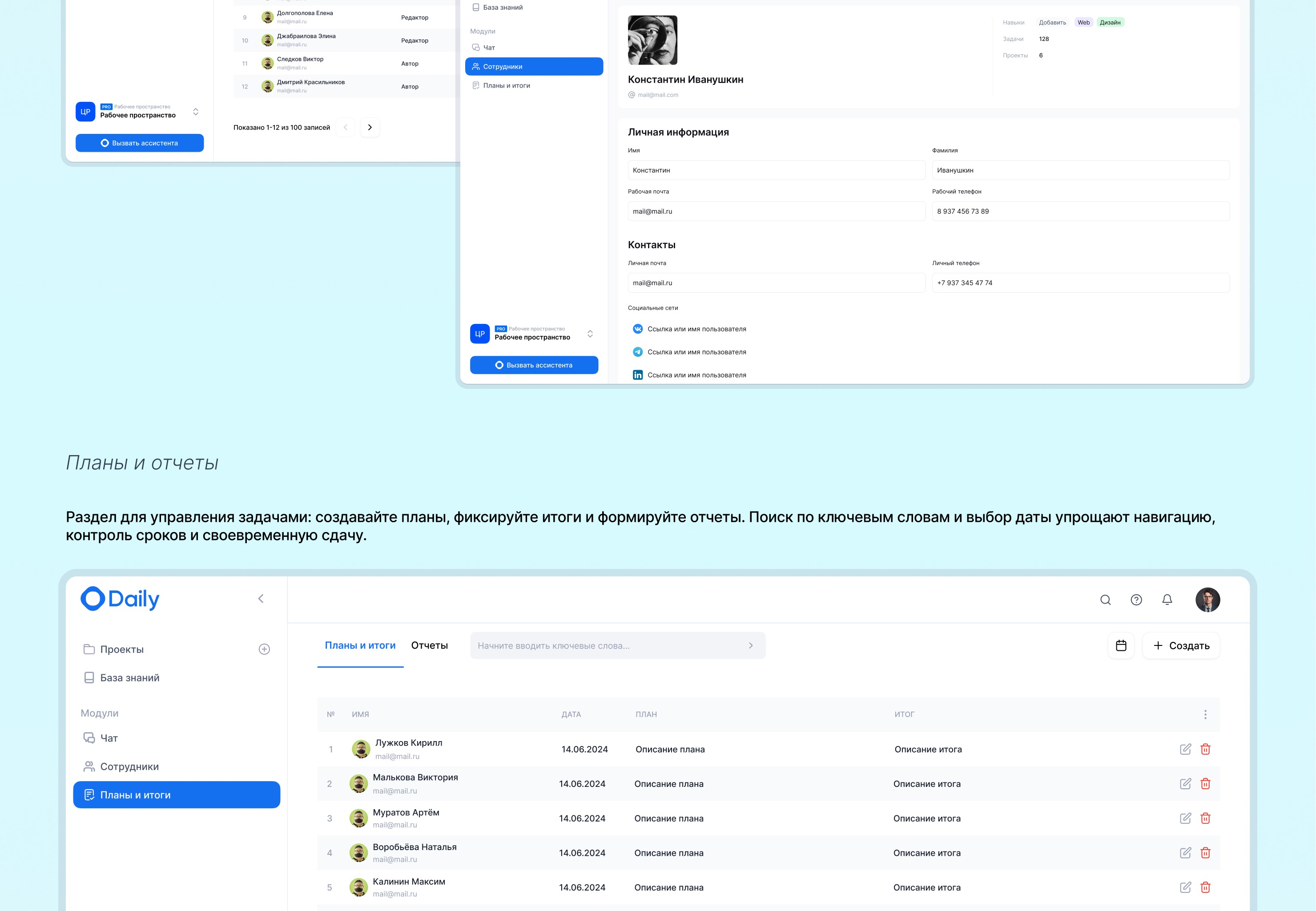
Task: Select the Планы и итоги tab
Action: tap(360, 645)
